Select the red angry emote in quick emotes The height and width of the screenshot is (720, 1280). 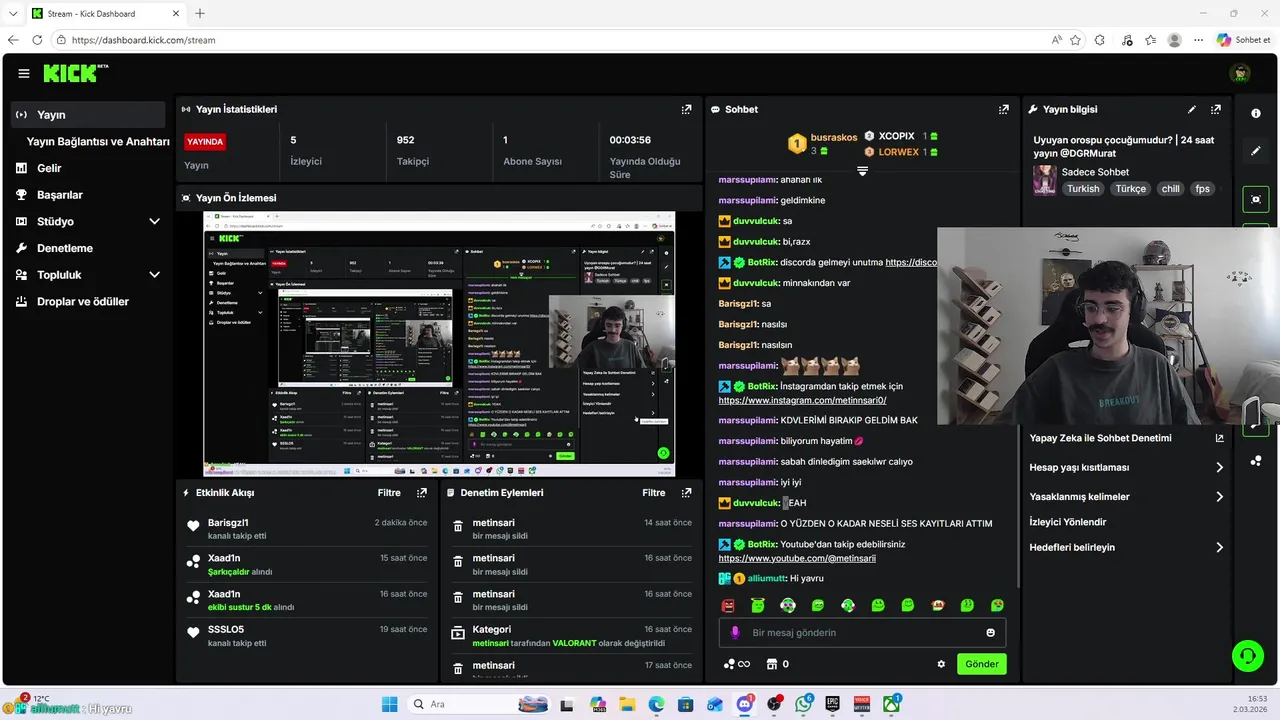728,605
